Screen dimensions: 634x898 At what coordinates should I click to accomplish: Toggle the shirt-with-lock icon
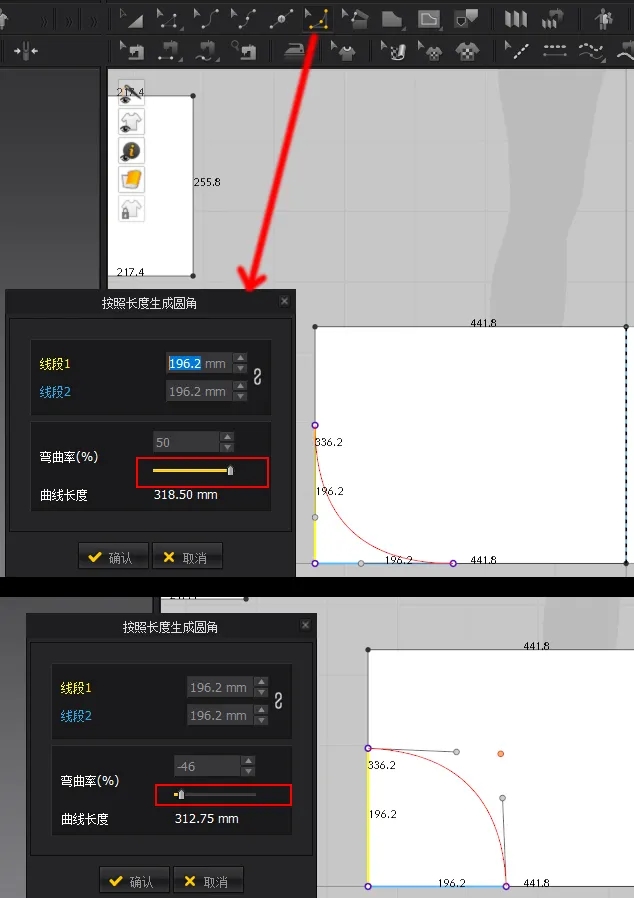(131, 208)
